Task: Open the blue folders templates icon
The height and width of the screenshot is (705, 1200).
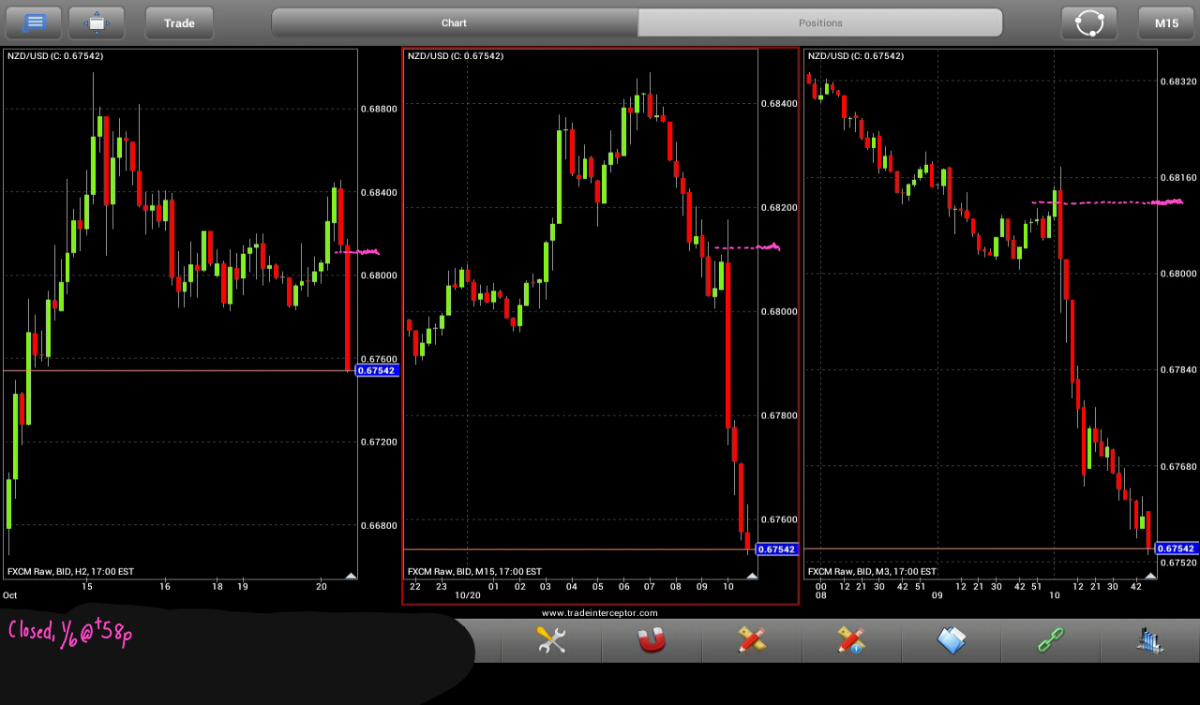Action: tap(951, 640)
